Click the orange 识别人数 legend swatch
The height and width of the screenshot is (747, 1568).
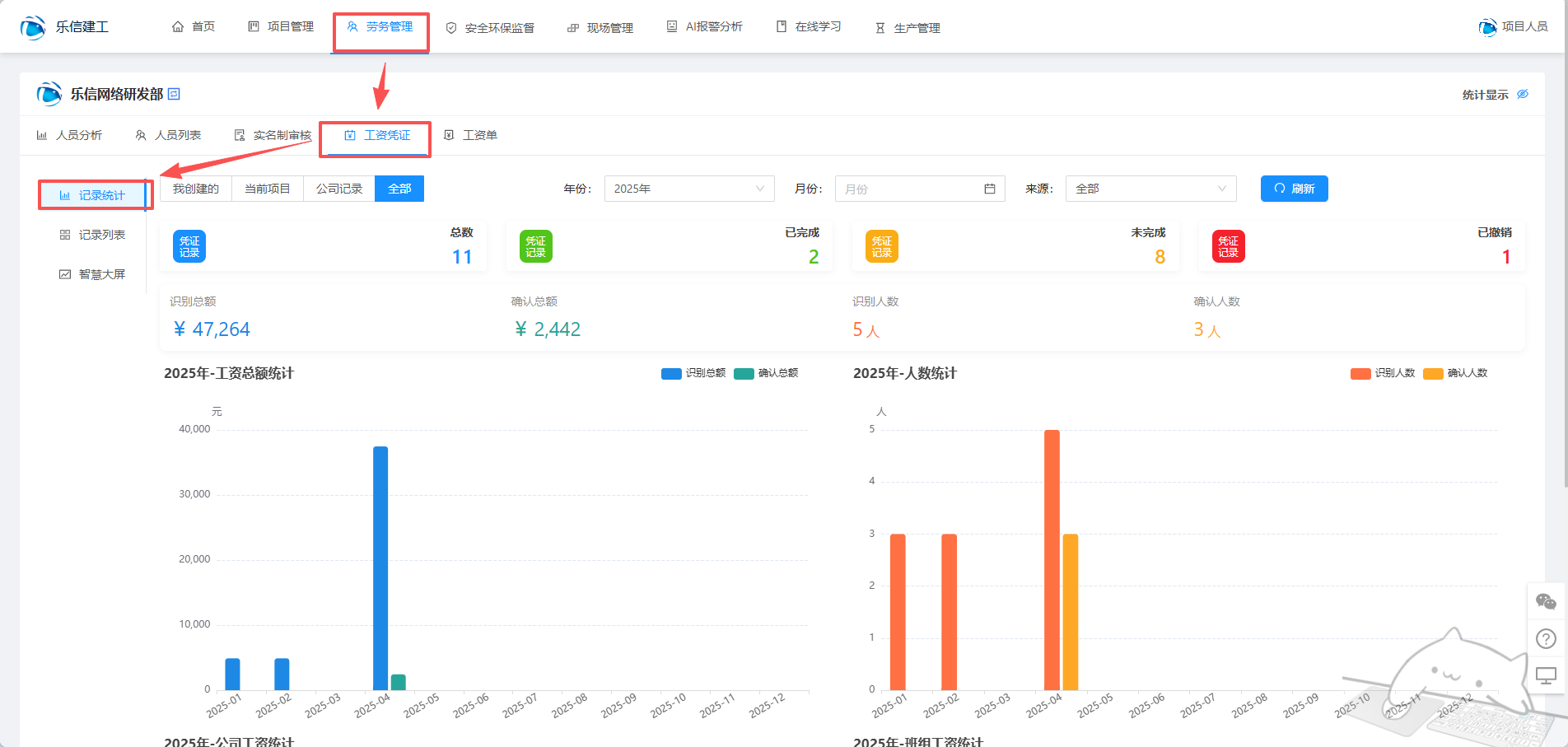(1360, 373)
